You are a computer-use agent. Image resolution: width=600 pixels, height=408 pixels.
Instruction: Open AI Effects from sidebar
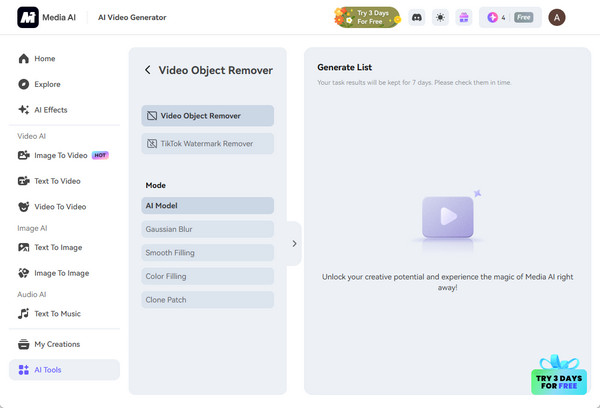pos(64,110)
